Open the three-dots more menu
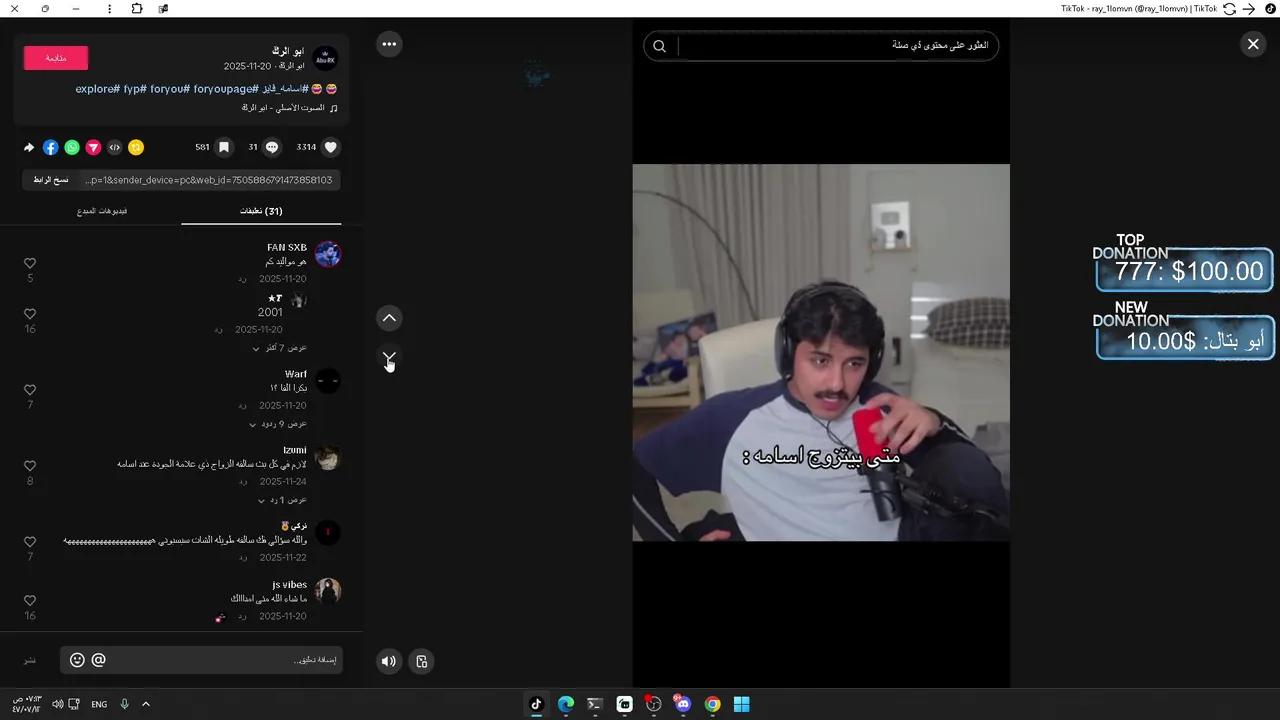This screenshot has width=1280, height=720. click(x=389, y=44)
